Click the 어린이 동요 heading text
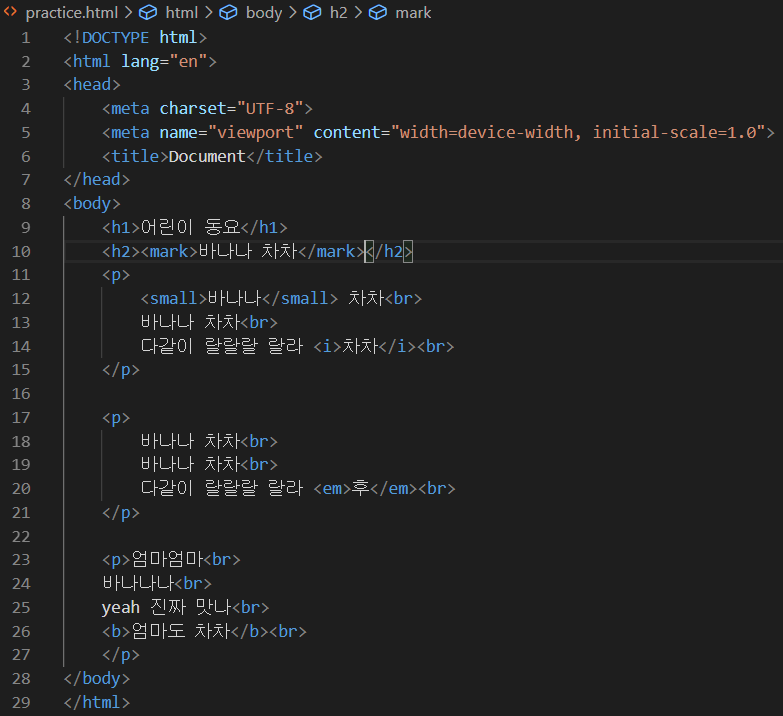The image size is (783, 716). point(190,227)
